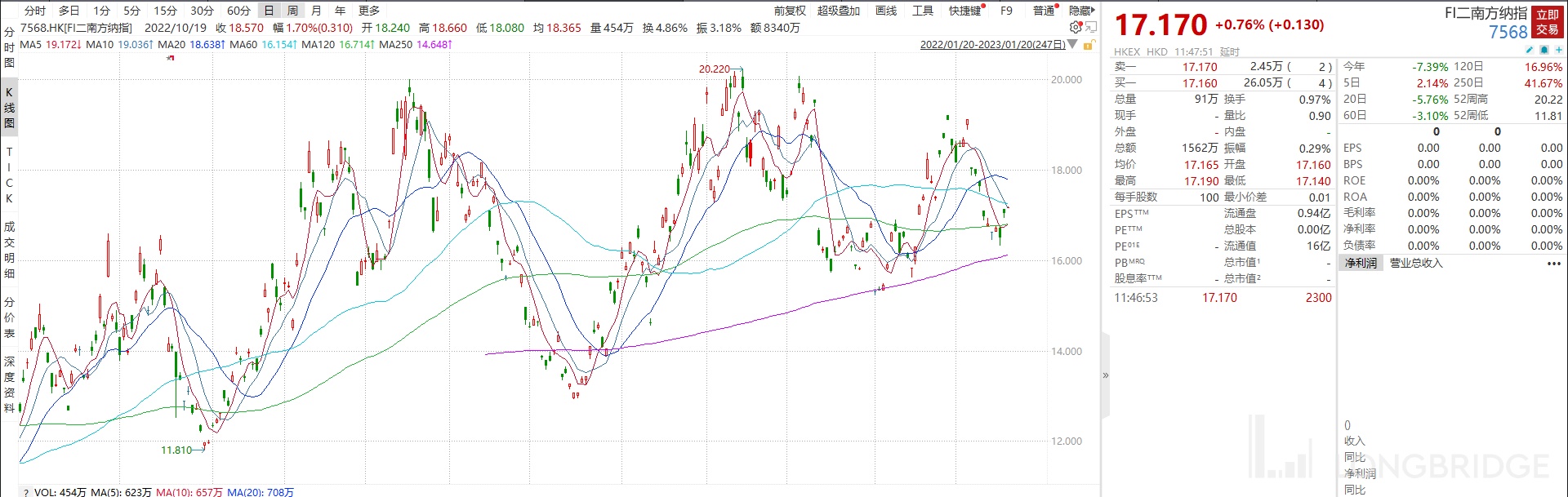The width and height of the screenshot is (1568, 497).
Task: Open the chart settings gear icon
Action: click(1076, 28)
